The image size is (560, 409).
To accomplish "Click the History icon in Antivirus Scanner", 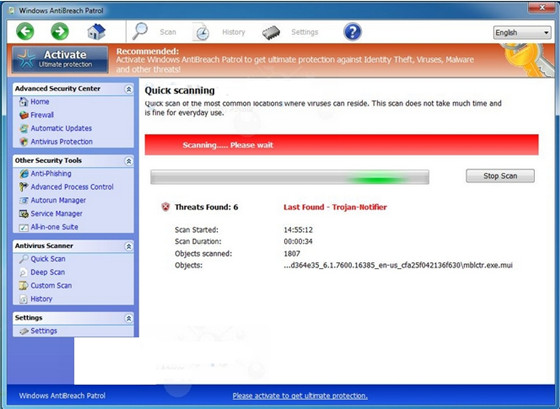I will [x=24, y=299].
